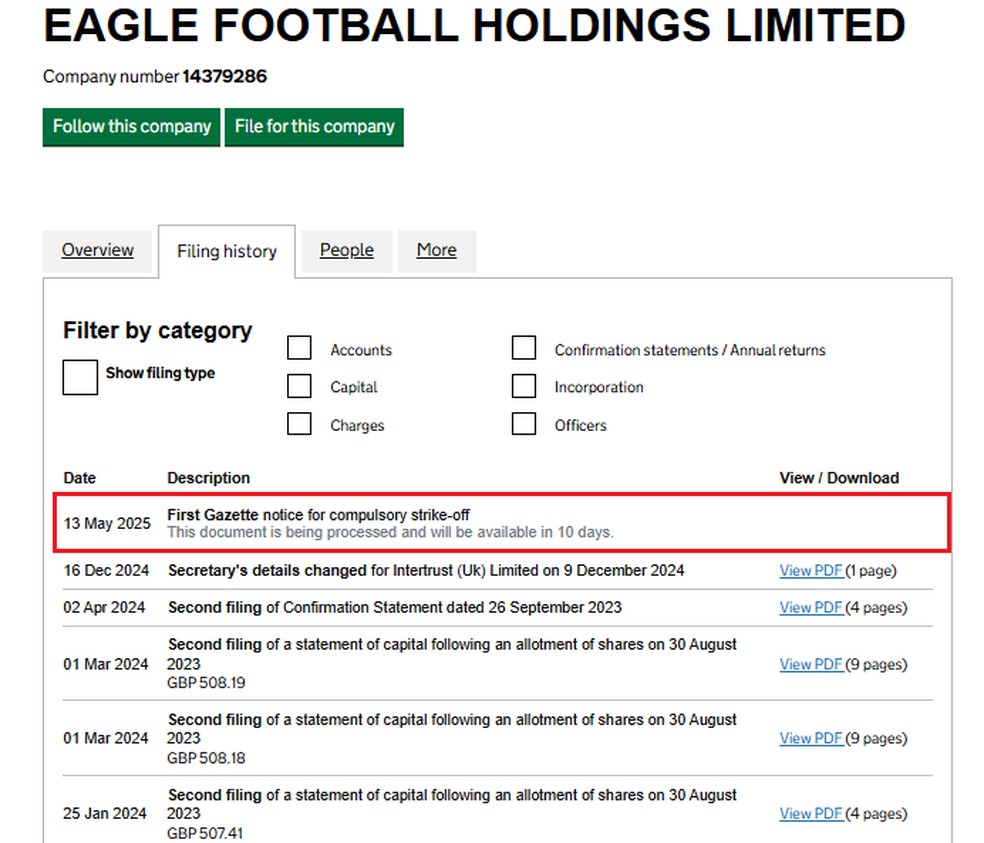Check the Incorporation category box

(524, 385)
